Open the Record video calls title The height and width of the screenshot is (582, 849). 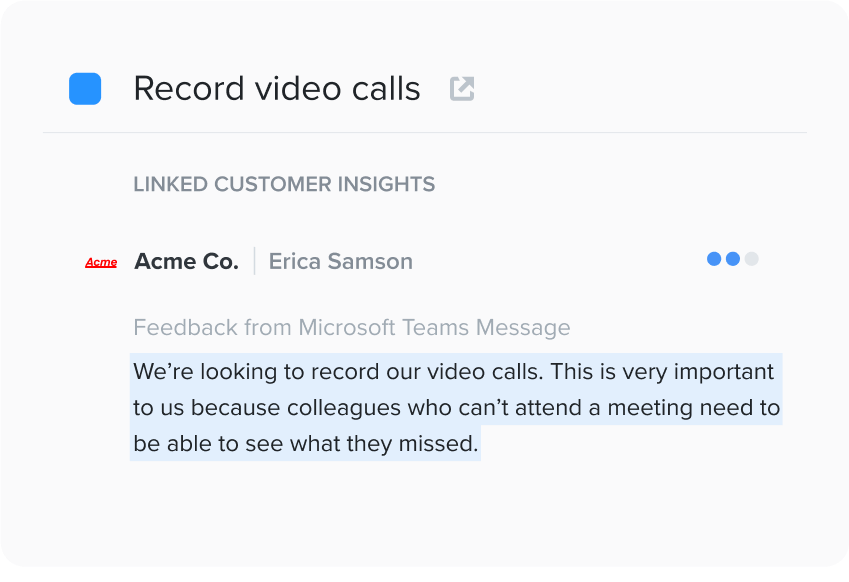tap(277, 89)
